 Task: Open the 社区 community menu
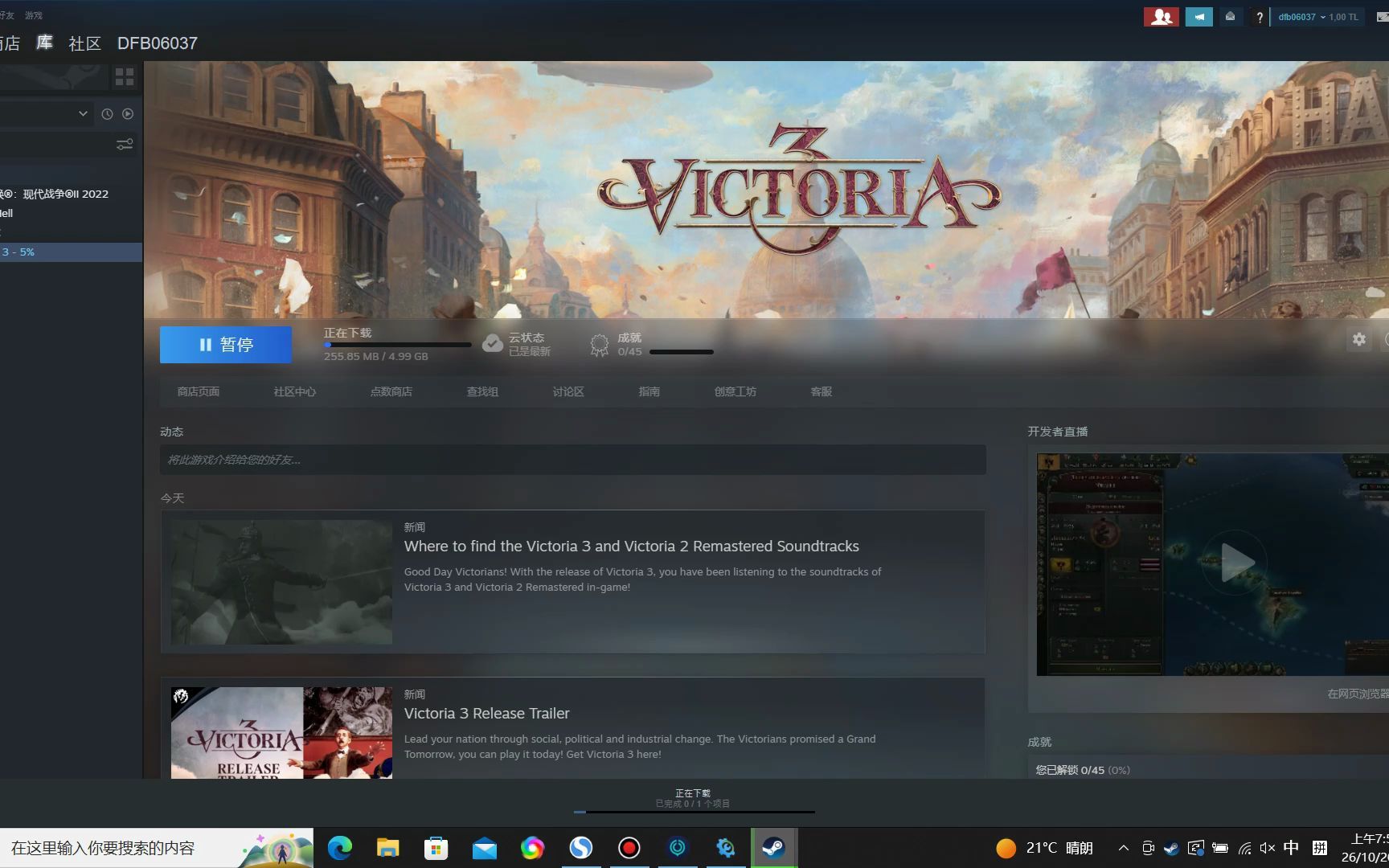pos(85,43)
